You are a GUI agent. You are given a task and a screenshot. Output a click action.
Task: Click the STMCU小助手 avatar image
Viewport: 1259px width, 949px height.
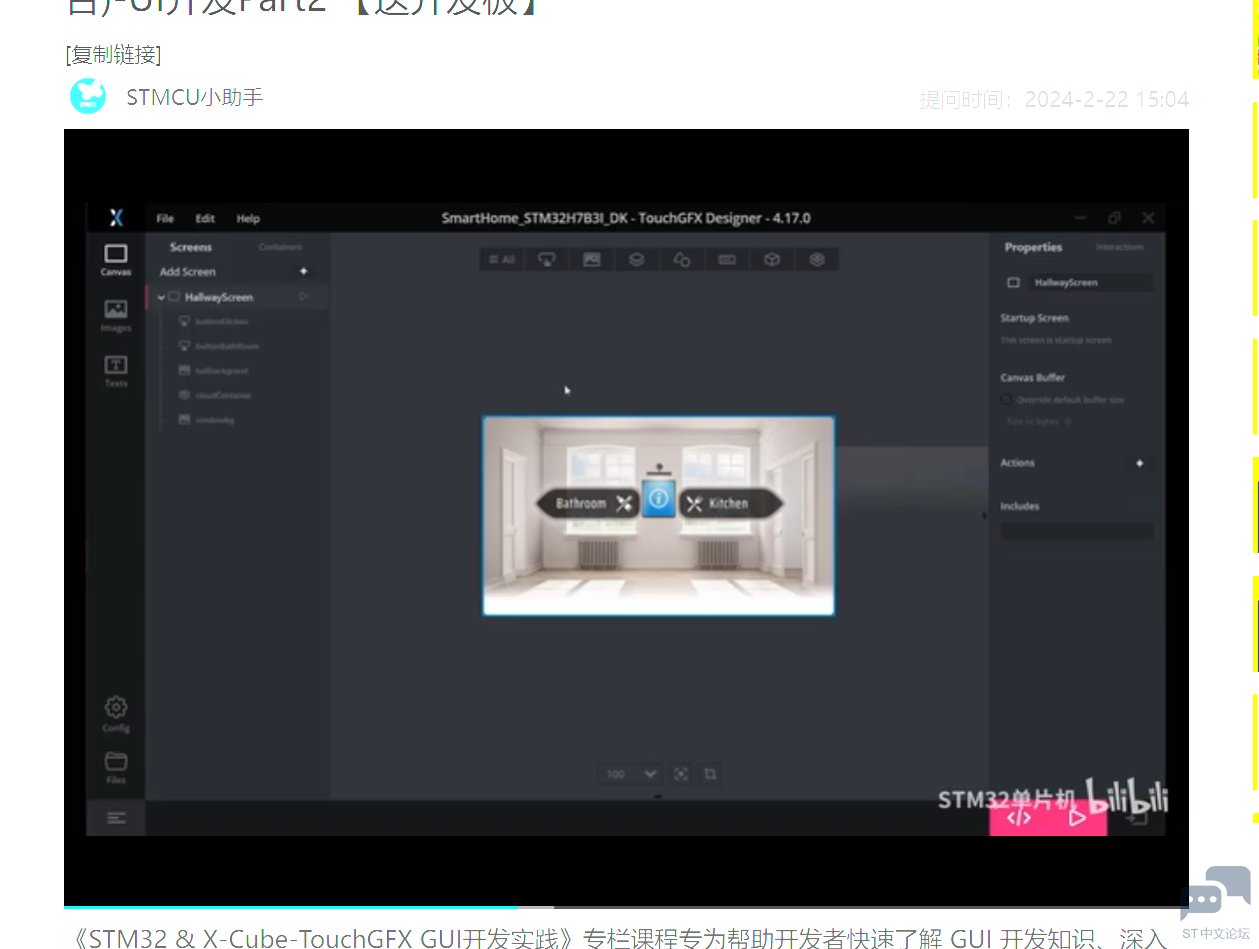point(88,97)
